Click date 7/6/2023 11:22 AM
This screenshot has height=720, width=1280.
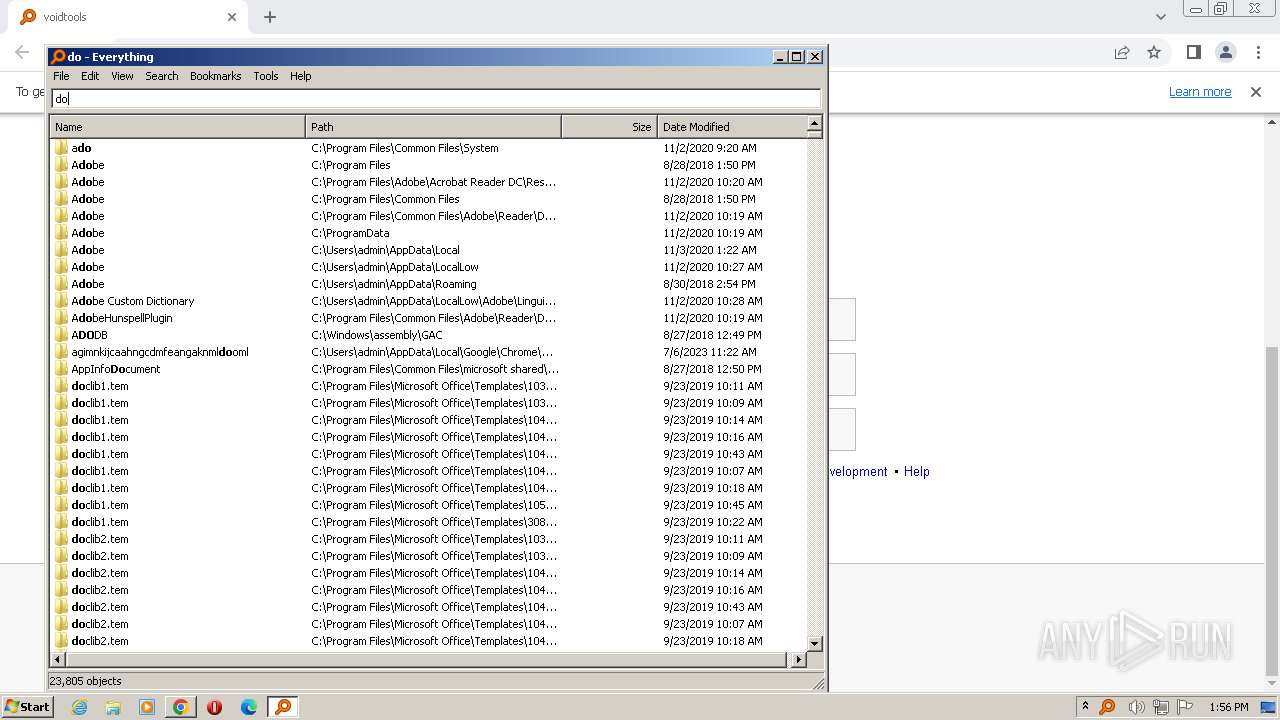coord(710,352)
